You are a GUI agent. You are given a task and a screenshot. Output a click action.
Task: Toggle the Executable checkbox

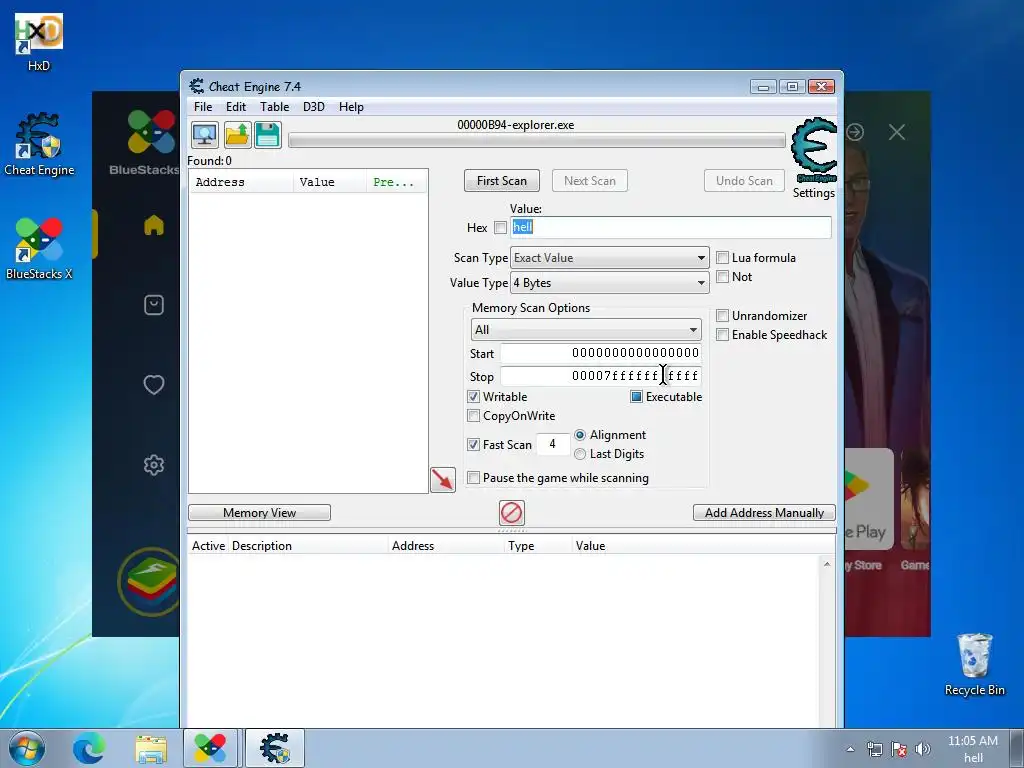(x=636, y=396)
